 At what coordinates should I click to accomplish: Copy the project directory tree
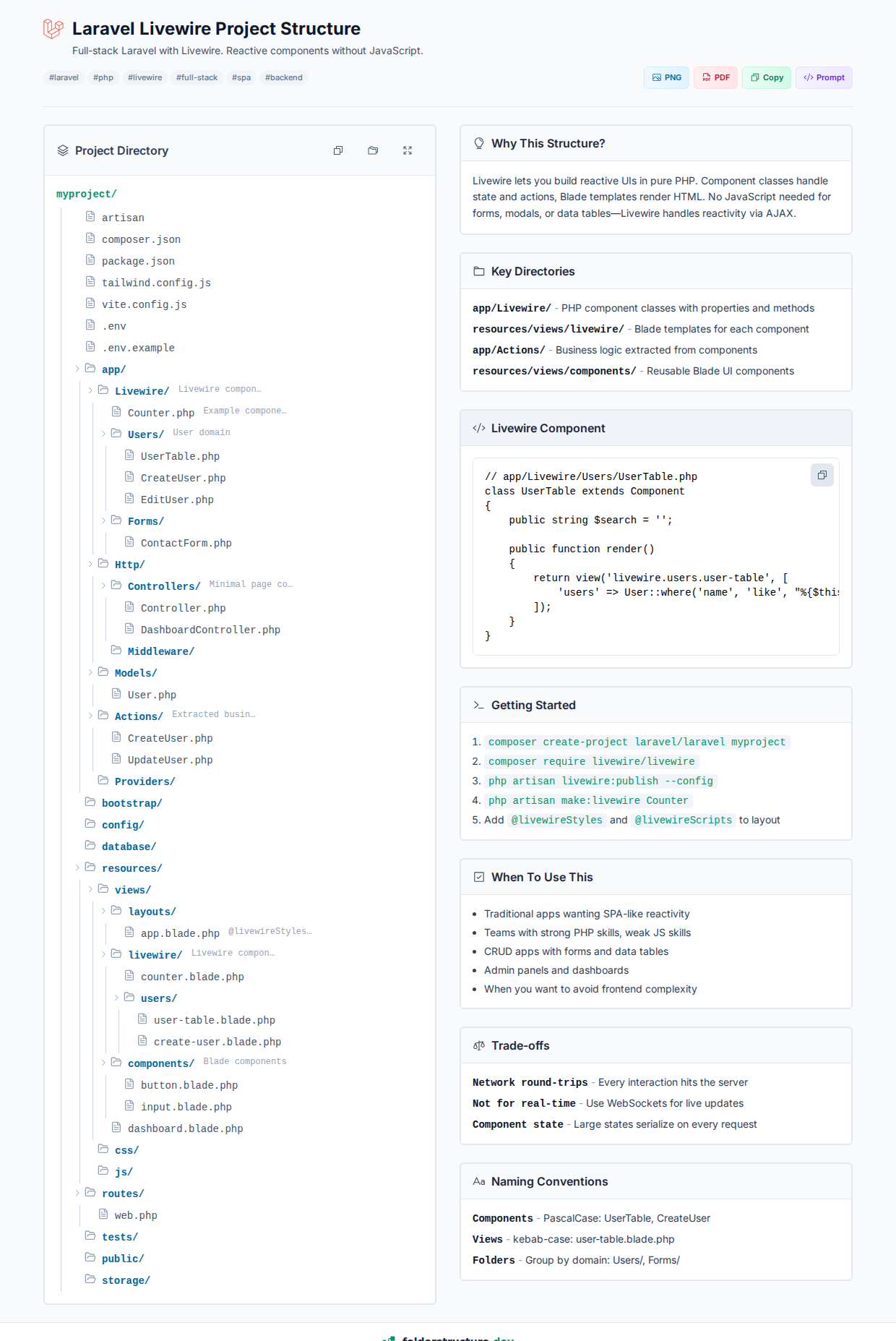[338, 150]
